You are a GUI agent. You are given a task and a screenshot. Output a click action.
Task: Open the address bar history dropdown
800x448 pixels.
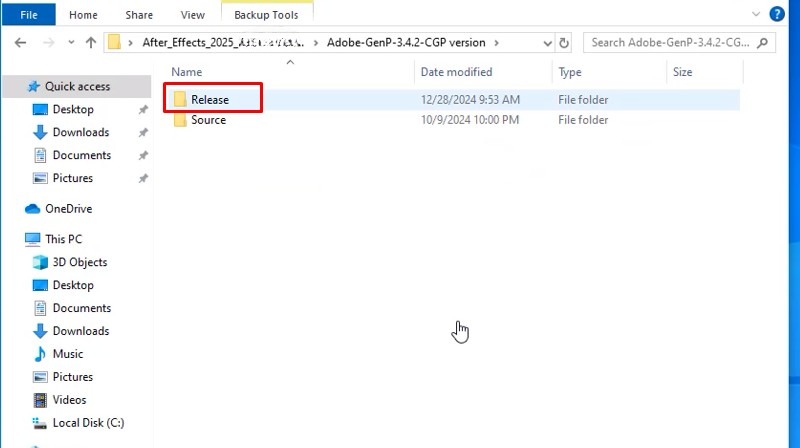[546, 43]
